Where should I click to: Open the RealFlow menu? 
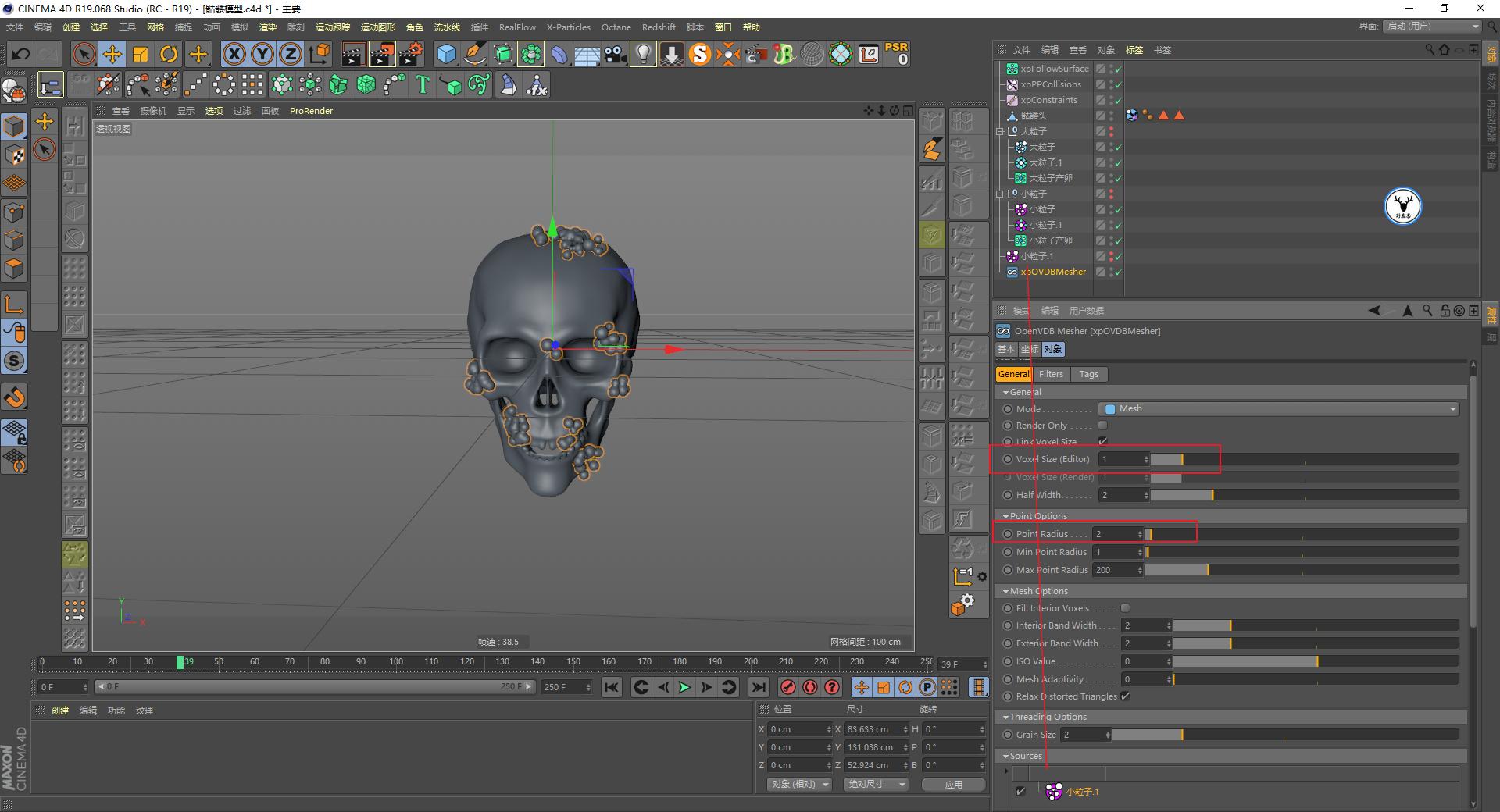516,27
